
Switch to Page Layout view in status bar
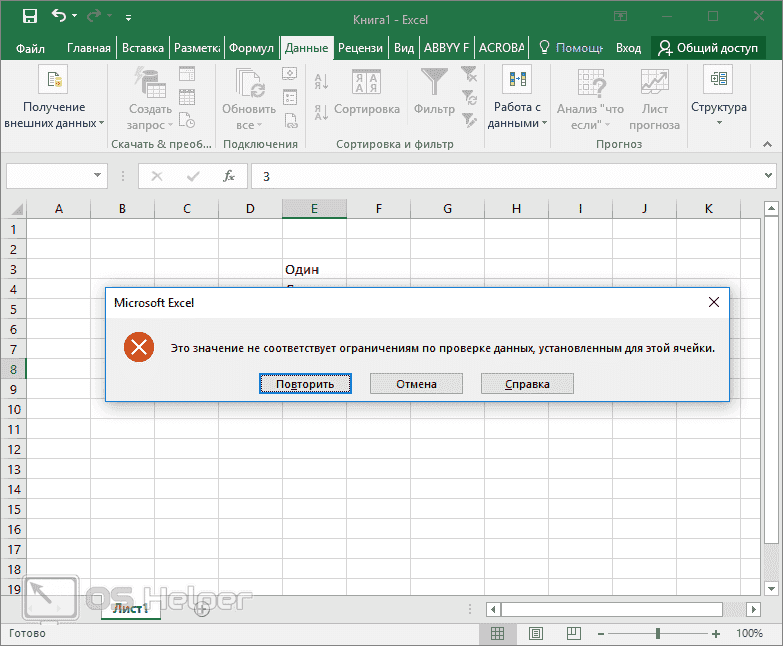point(536,633)
